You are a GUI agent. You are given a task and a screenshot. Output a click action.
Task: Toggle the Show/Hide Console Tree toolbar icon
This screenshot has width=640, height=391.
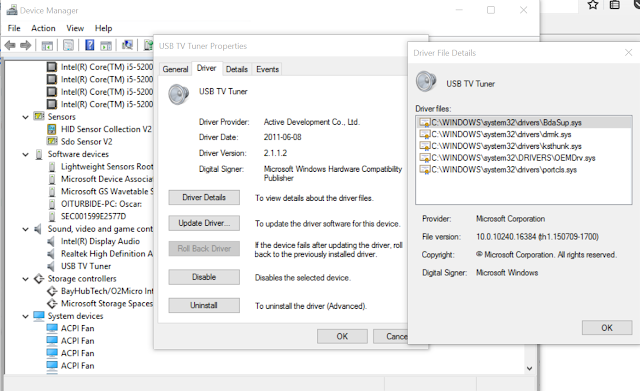click(x=47, y=45)
